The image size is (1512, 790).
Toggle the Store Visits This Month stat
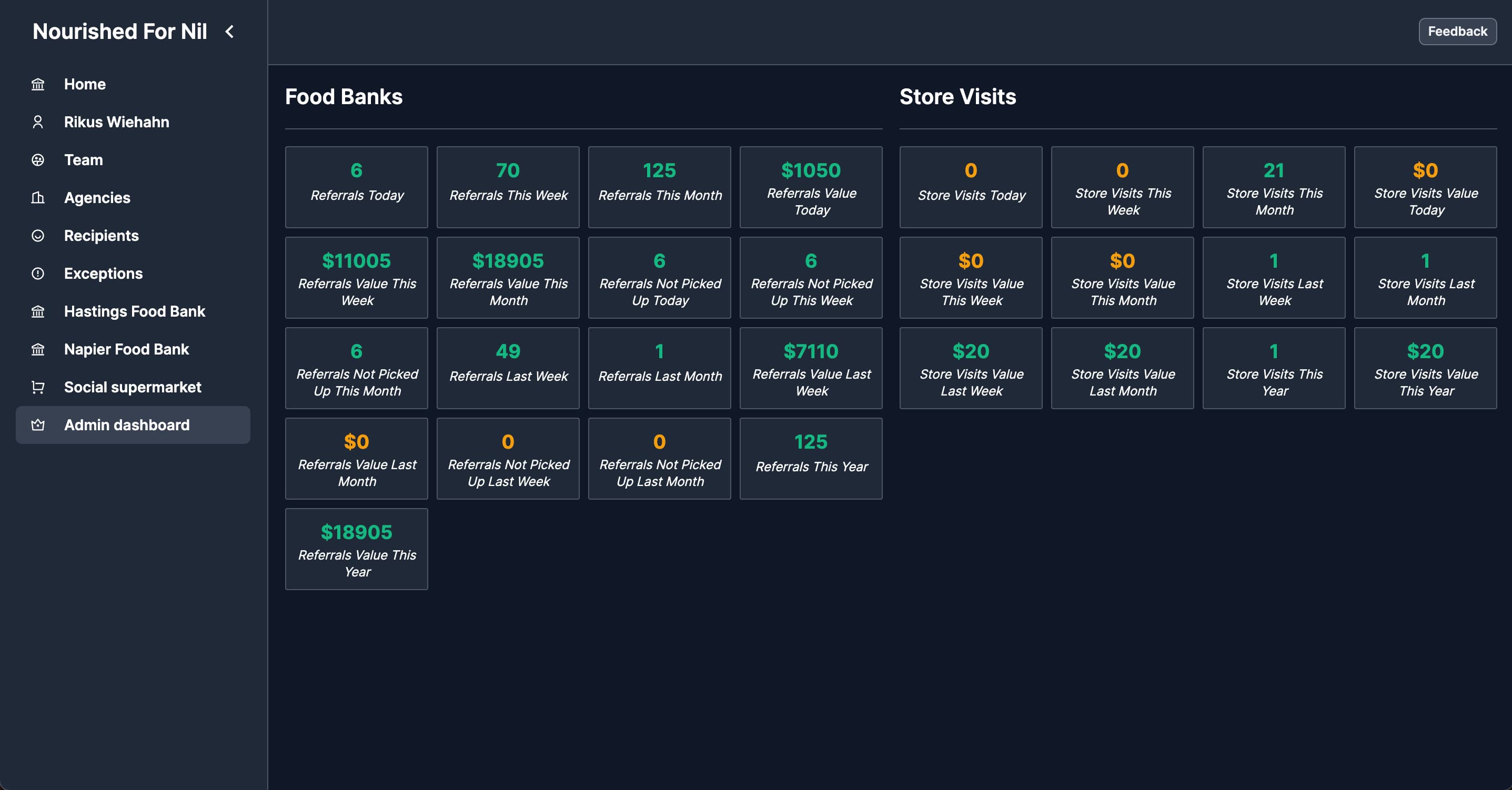pyautogui.click(x=1275, y=186)
